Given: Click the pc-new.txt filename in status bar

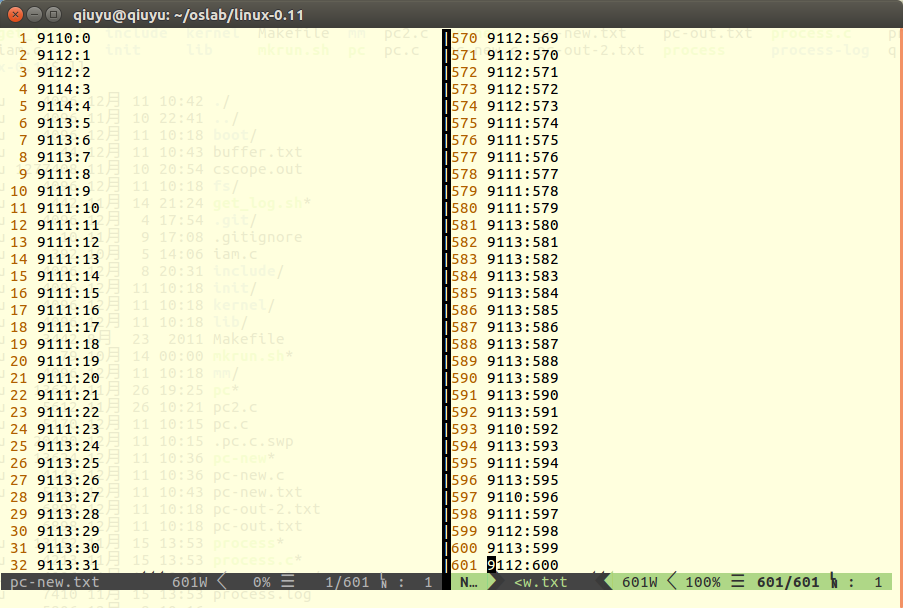Looking at the screenshot, I should coord(55,582).
